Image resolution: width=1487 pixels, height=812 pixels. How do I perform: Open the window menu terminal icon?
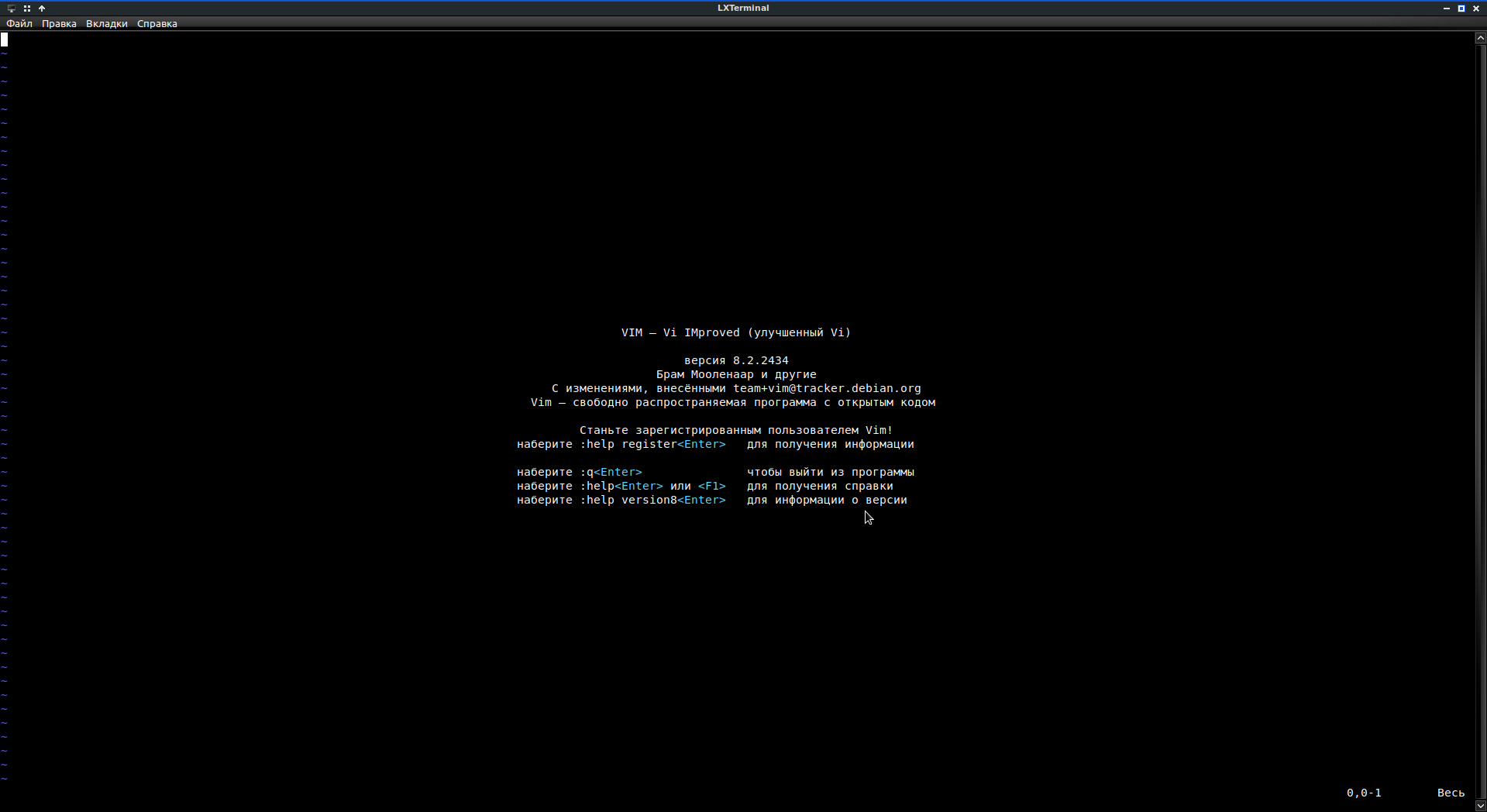click(12, 9)
